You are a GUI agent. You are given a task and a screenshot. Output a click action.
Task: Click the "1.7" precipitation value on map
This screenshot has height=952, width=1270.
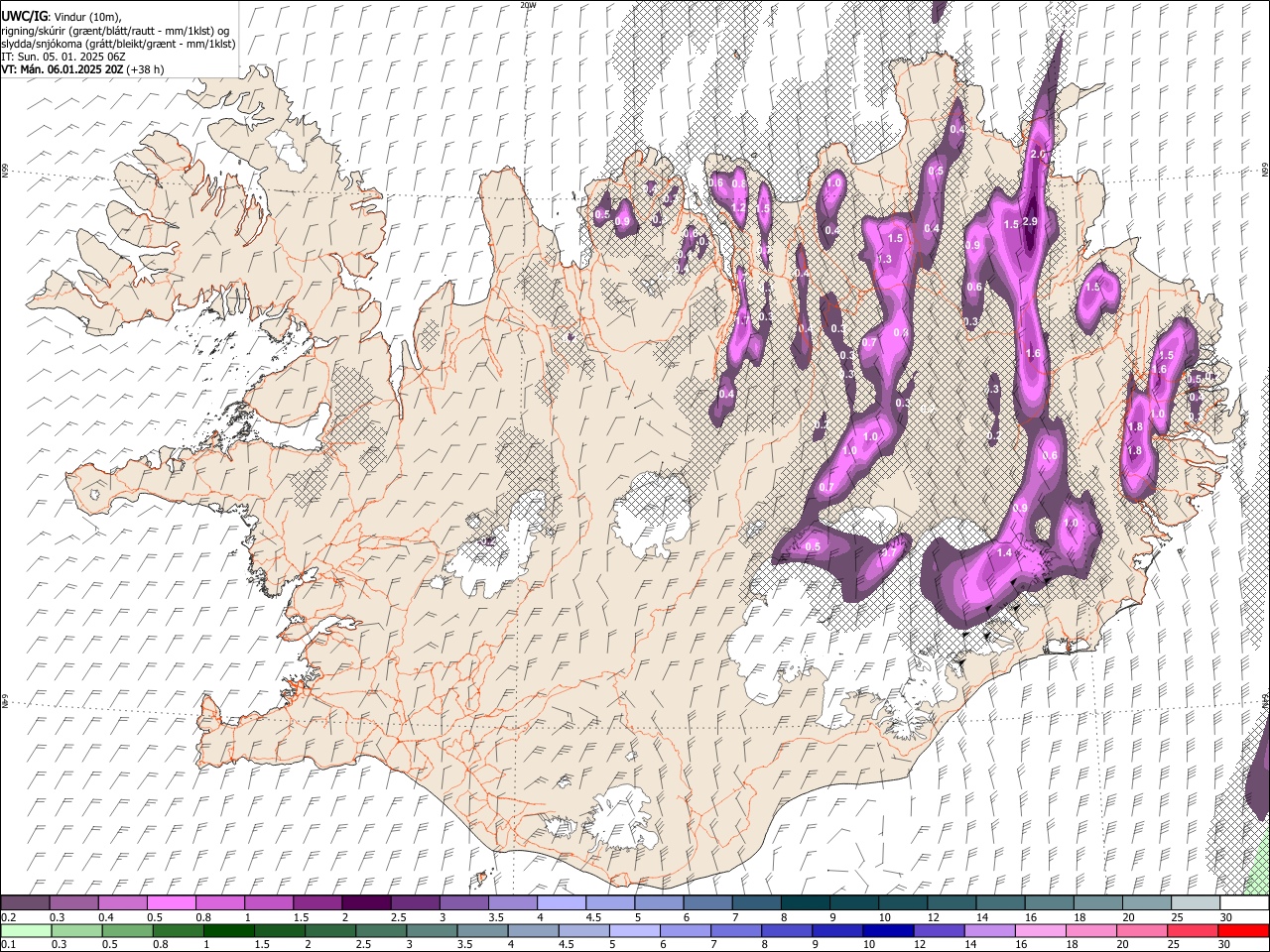(741, 320)
